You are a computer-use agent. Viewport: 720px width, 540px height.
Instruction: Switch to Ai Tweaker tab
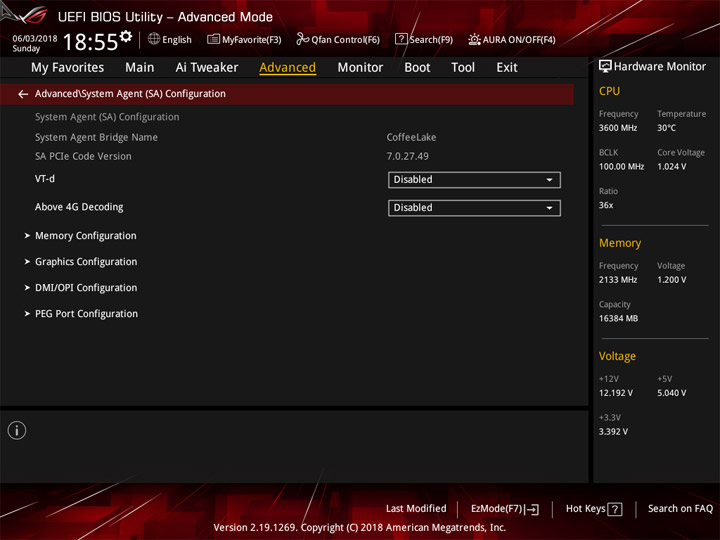click(x=207, y=68)
